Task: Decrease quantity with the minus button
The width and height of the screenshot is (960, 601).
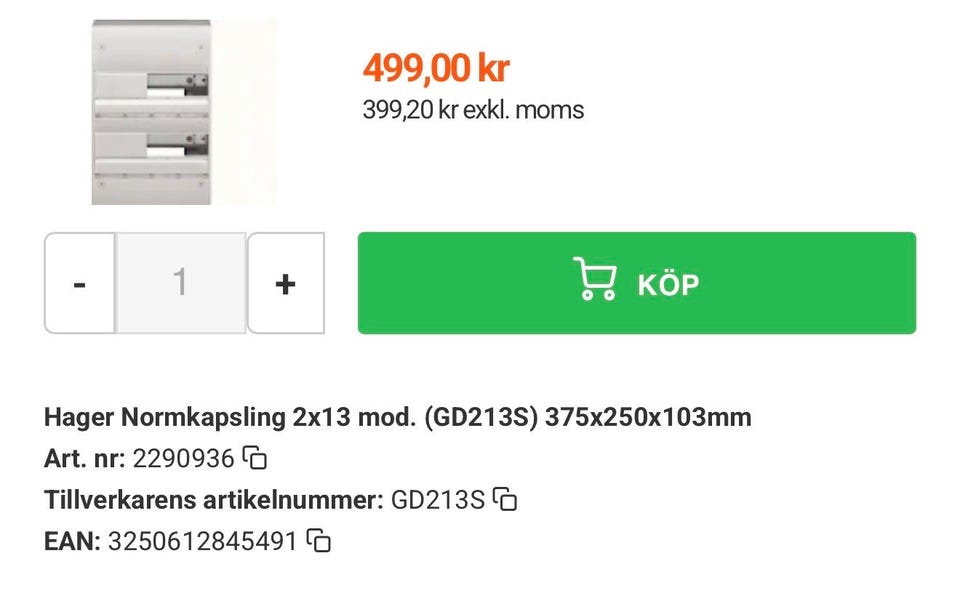Action: (80, 284)
